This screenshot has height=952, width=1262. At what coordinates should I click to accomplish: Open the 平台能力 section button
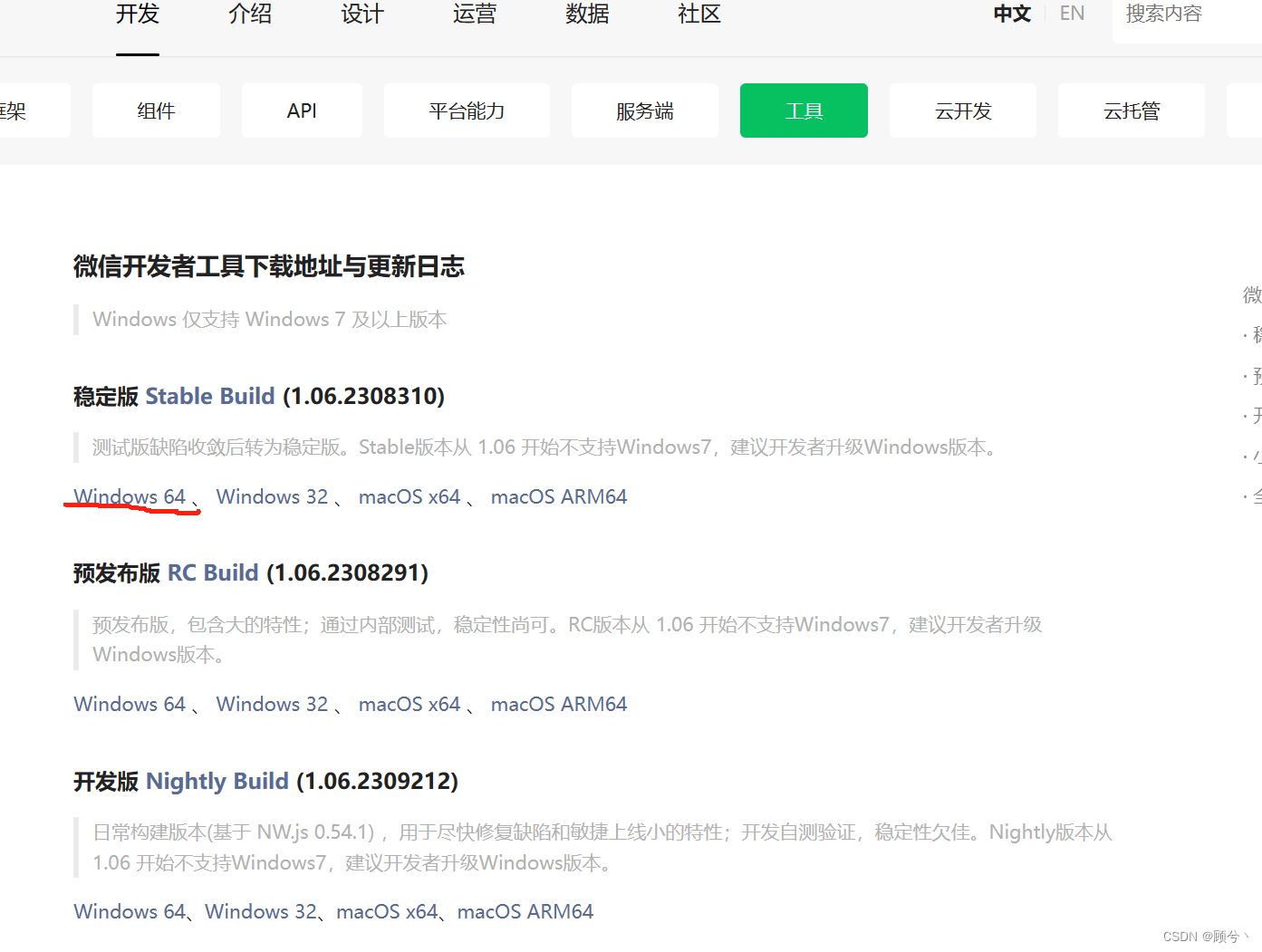click(467, 111)
